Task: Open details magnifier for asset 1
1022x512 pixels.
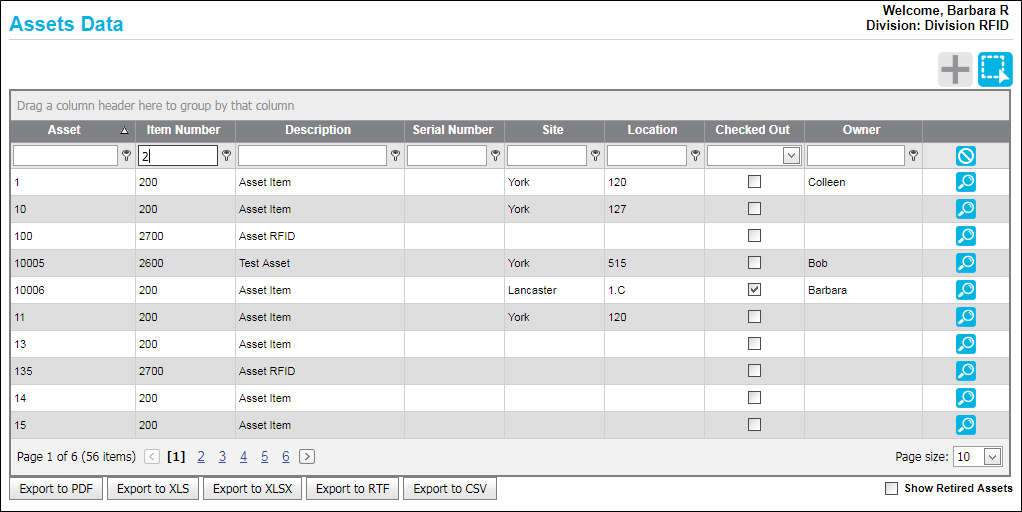Action: pyautogui.click(x=965, y=182)
